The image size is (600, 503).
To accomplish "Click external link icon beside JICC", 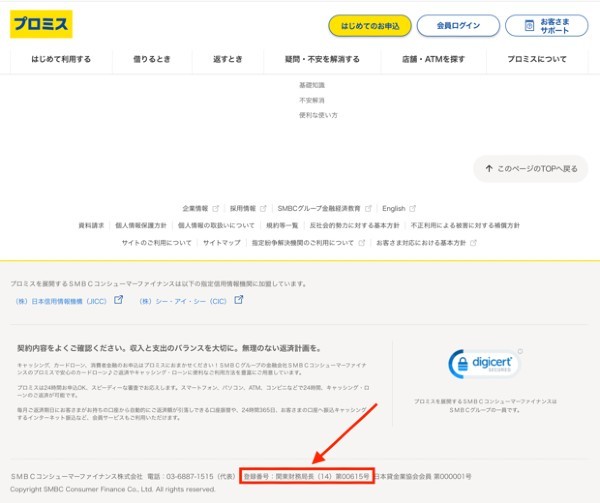I will click(x=118, y=299).
